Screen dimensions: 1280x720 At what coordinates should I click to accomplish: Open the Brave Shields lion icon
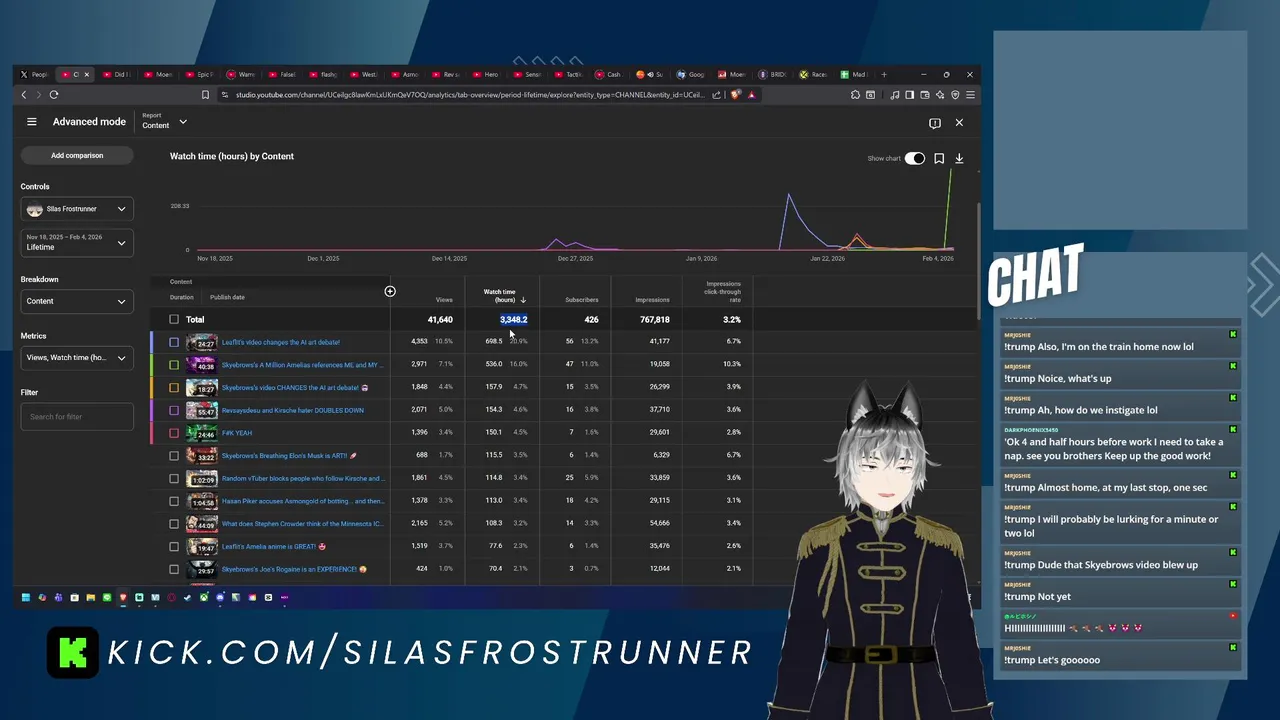(735, 95)
